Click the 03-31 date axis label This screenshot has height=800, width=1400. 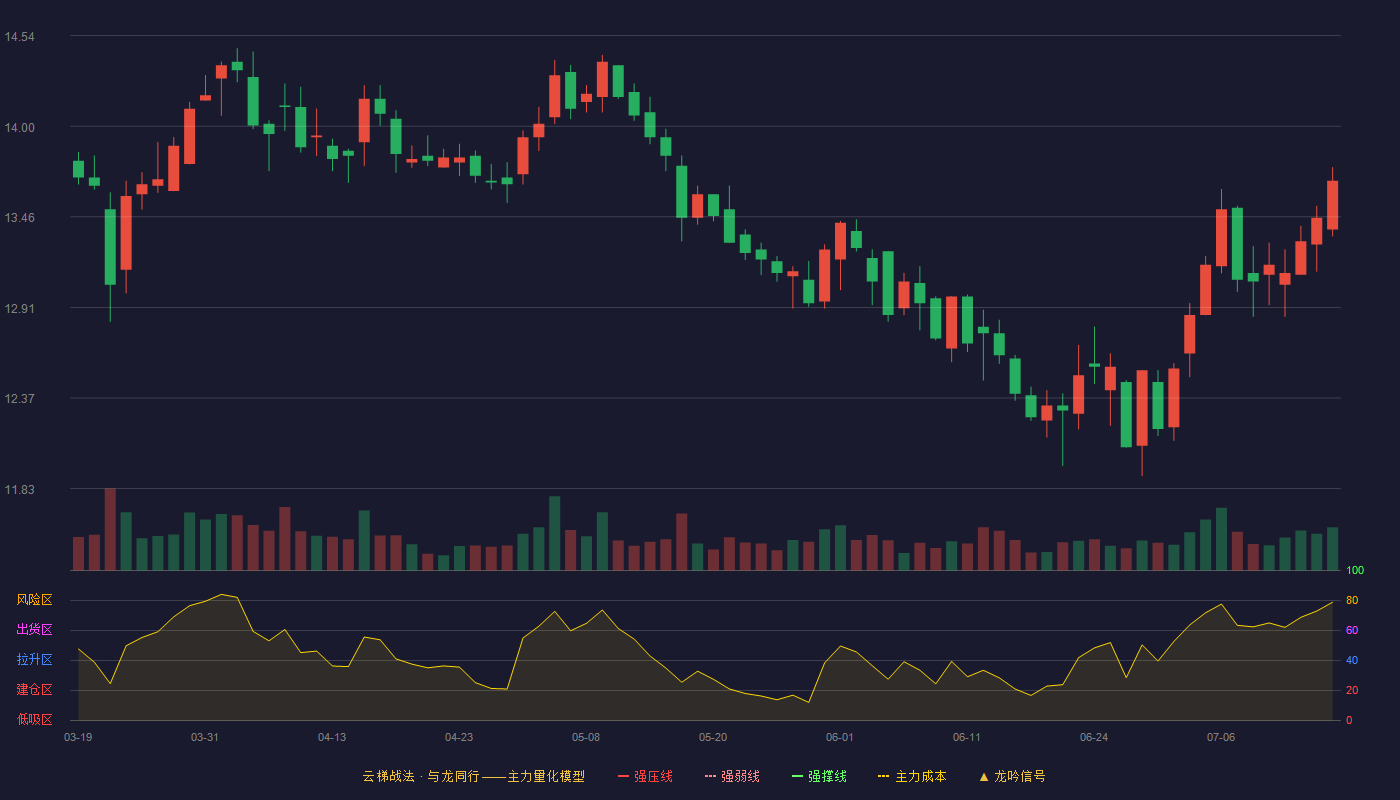pyautogui.click(x=205, y=737)
